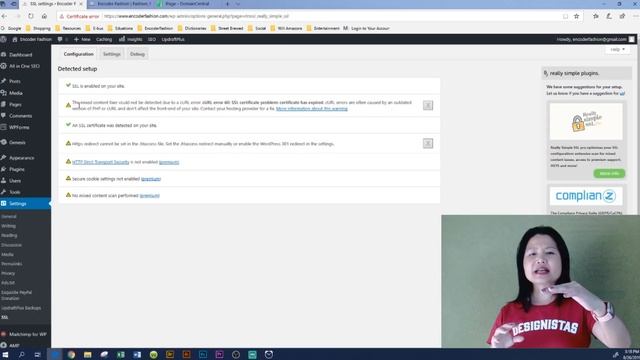Open a new browser tab with plus

coord(227,4)
